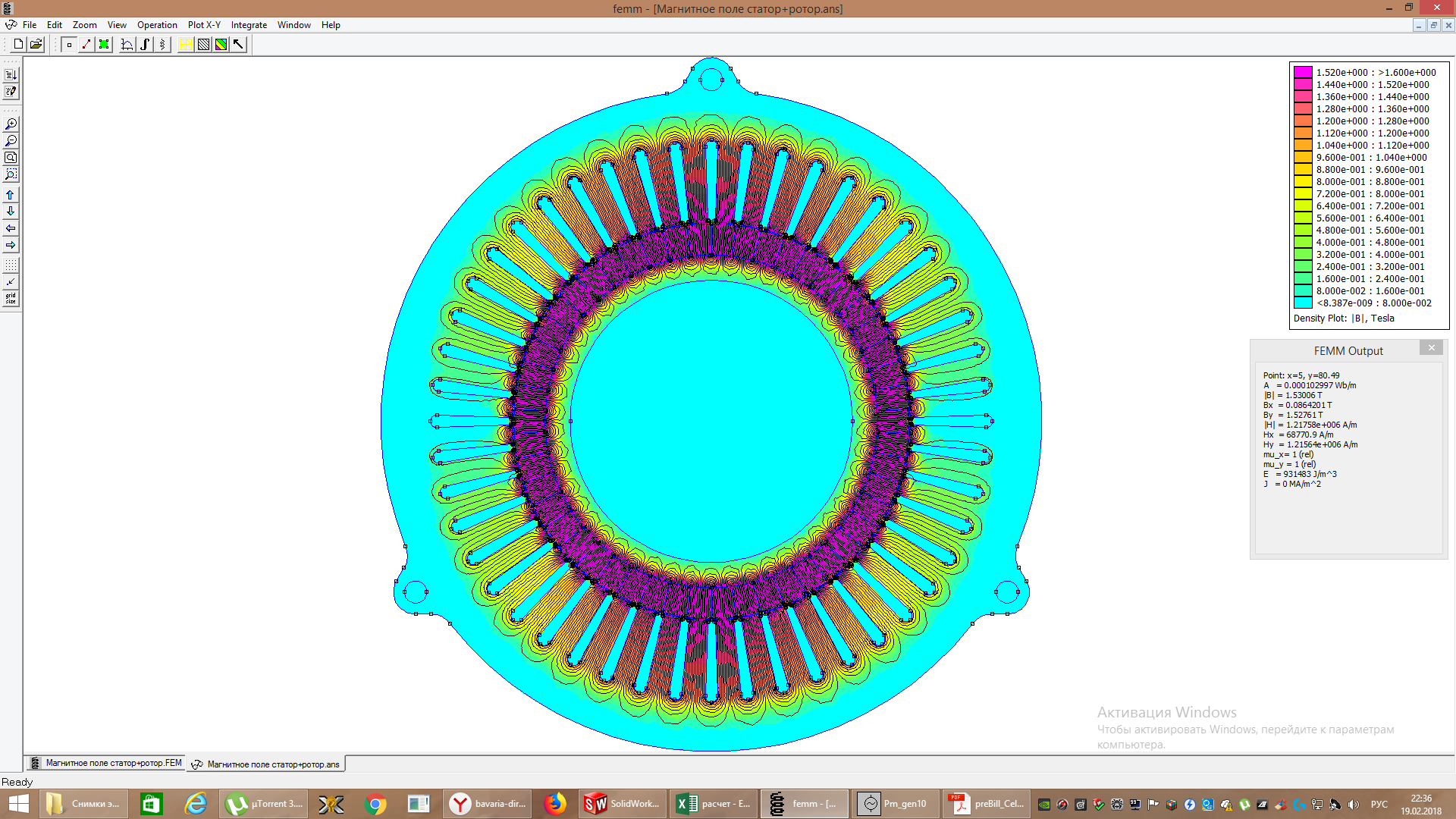Close the FEMM Output panel
This screenshot has height=819, width=1456.
click(1431, 348)
